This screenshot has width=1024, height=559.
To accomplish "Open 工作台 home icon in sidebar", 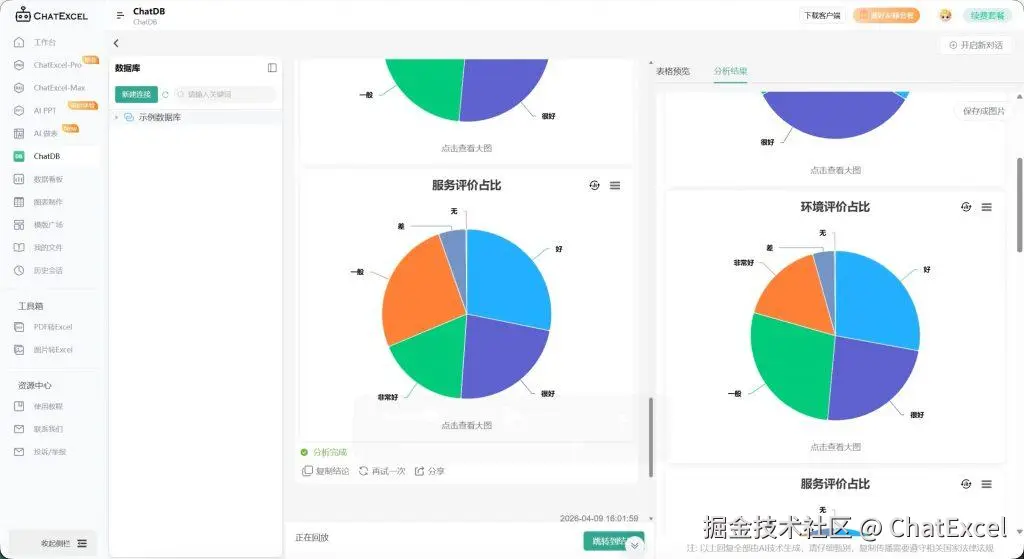I will click(19, 42).
